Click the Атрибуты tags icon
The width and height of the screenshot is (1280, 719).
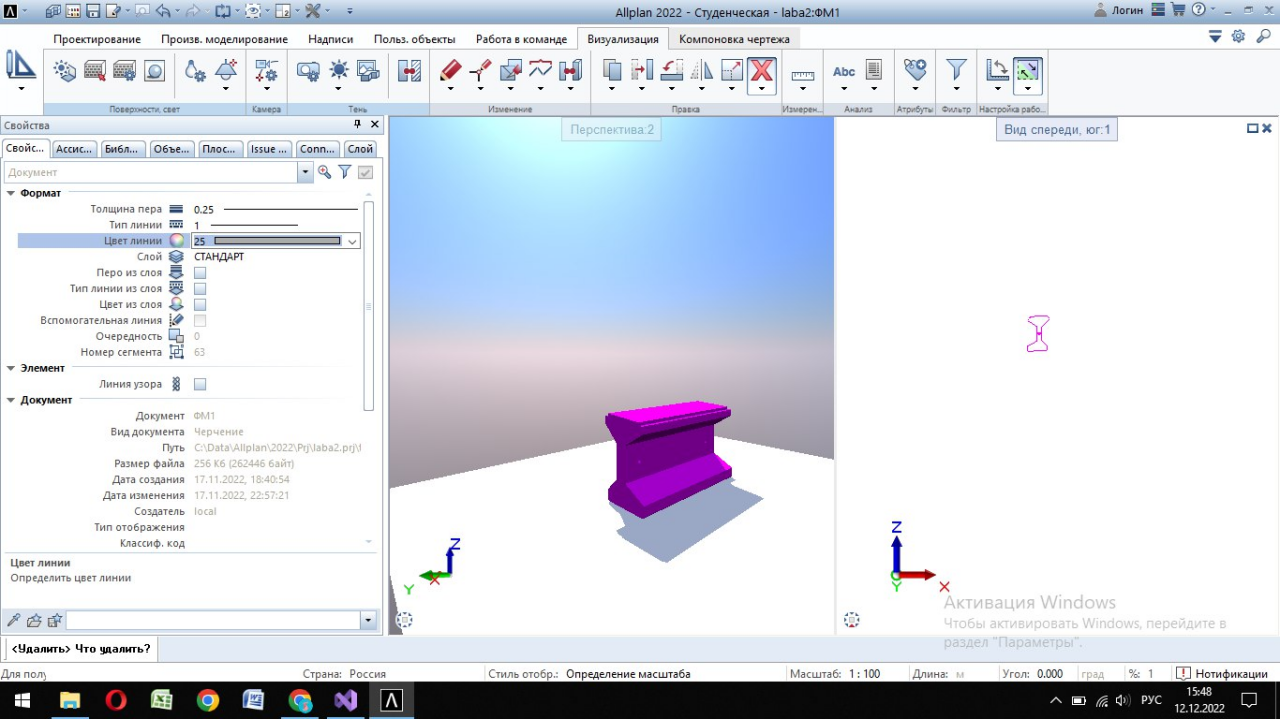tap(915, 70)
